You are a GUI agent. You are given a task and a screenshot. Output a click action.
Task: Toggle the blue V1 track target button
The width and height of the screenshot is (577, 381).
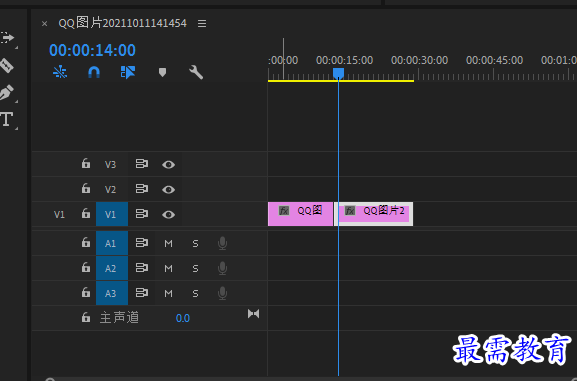tap(112, 214)
